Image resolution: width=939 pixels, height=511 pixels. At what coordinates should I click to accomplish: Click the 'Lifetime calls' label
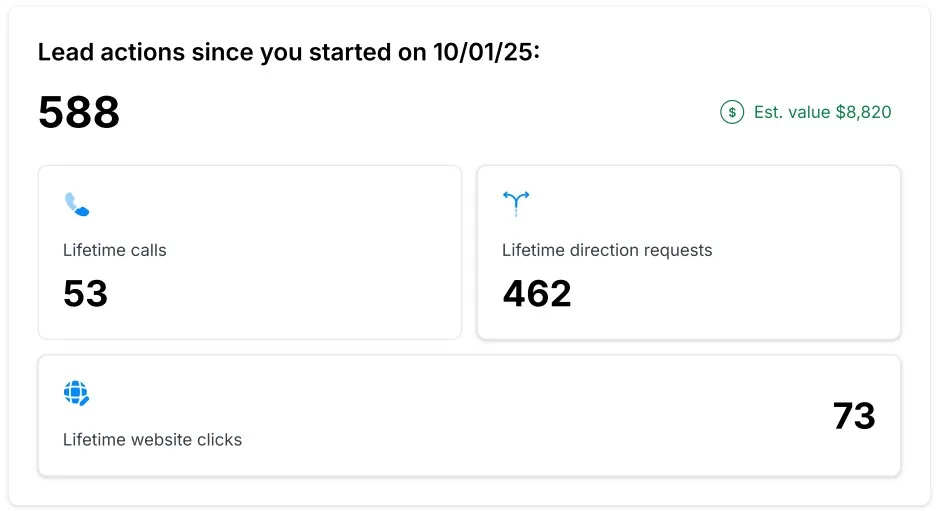pyautogui.click(x=114, y=250)
